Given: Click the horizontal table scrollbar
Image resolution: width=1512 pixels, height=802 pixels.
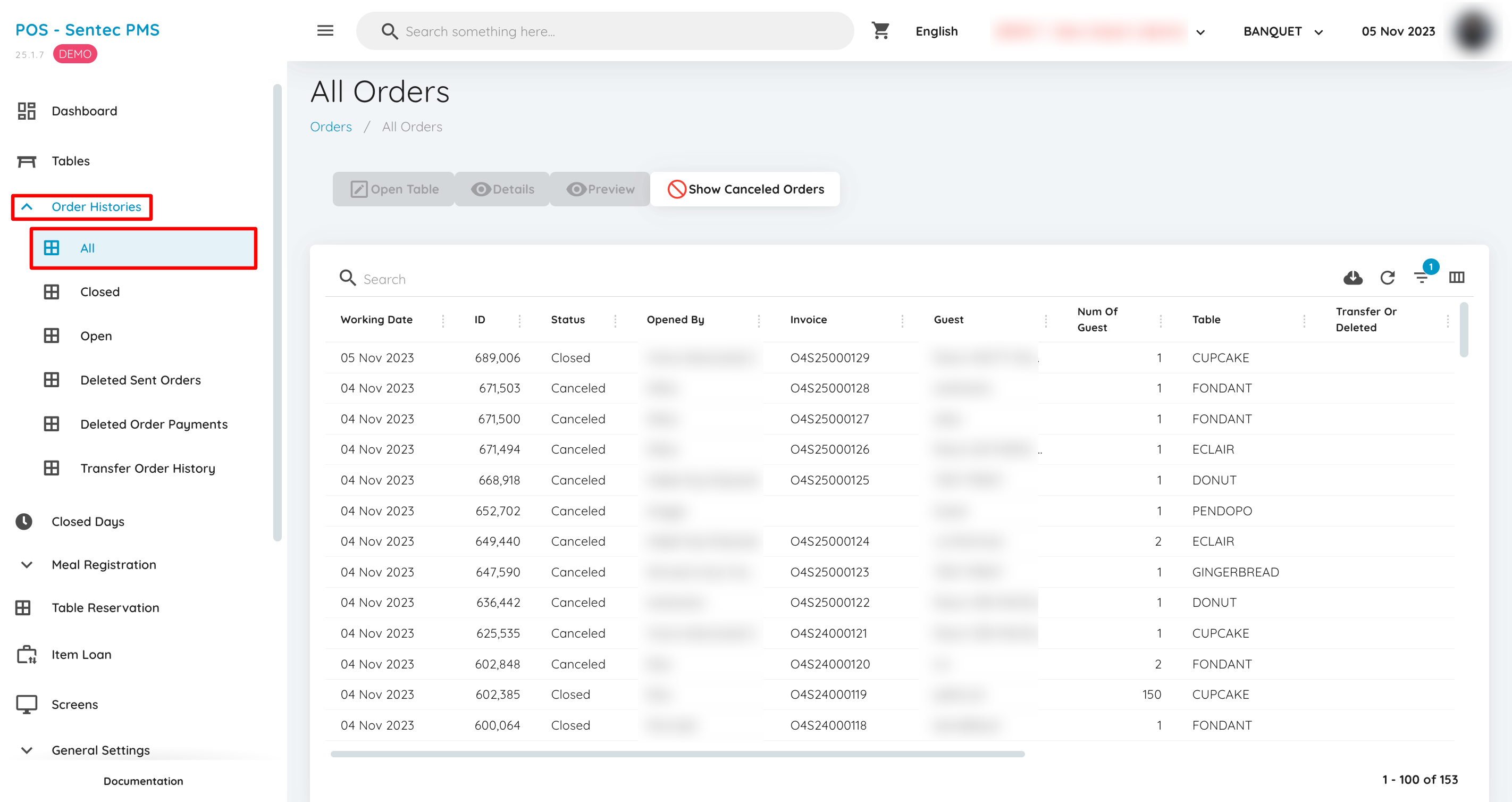Looking at the screenshot, I should coord(677,754).
